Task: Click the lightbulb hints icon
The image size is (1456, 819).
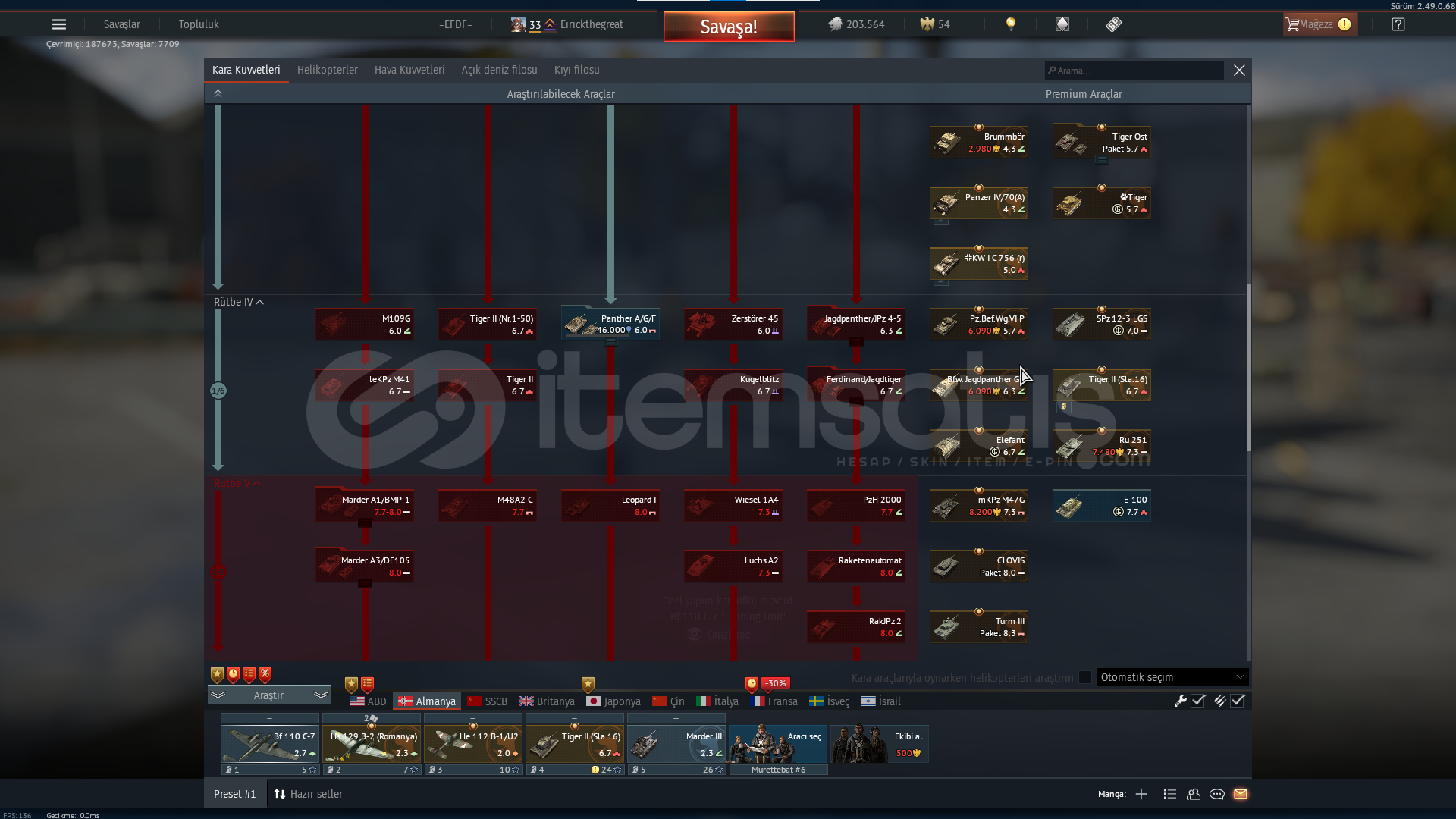Action: pyautogui.click(x=1010, y=24)
